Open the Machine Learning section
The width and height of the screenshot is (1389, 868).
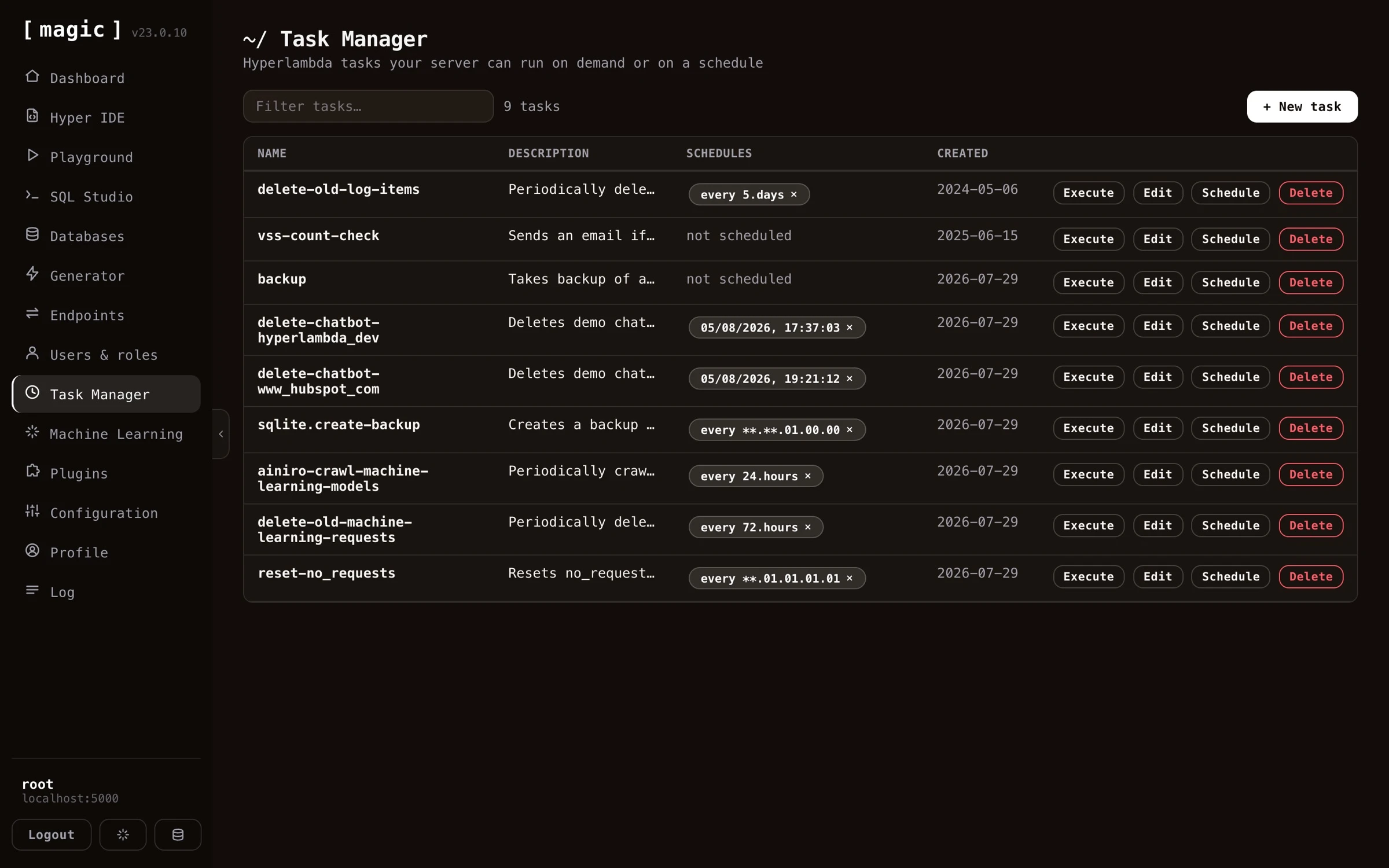[106, 434]
